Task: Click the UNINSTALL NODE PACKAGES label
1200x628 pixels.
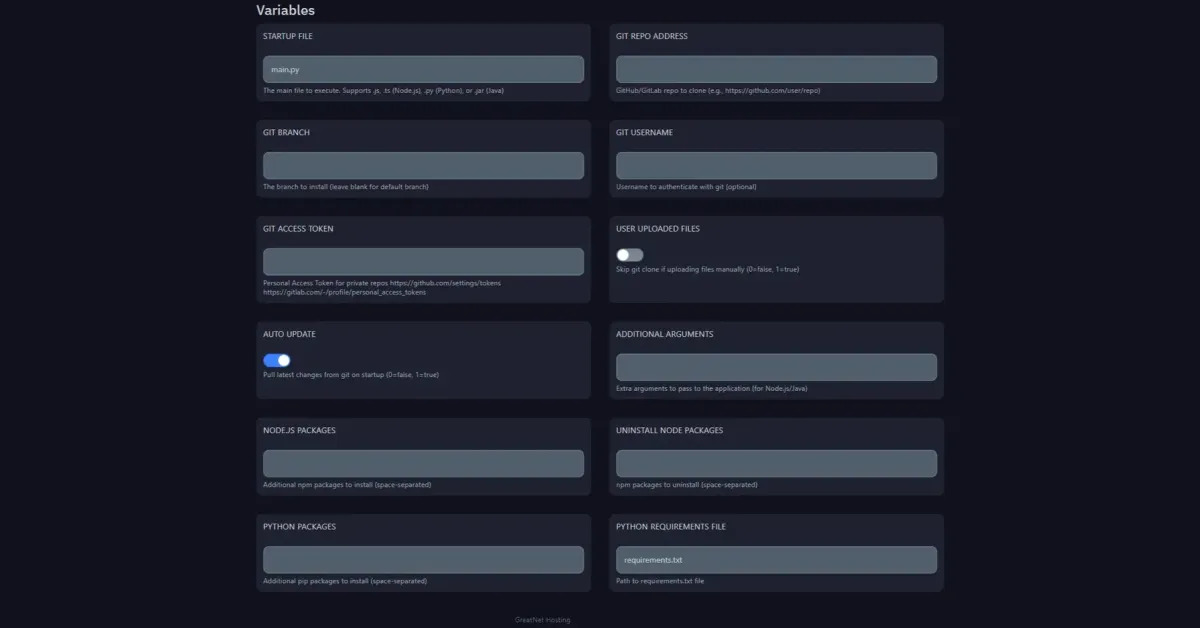Action: (x=670, y=430)
